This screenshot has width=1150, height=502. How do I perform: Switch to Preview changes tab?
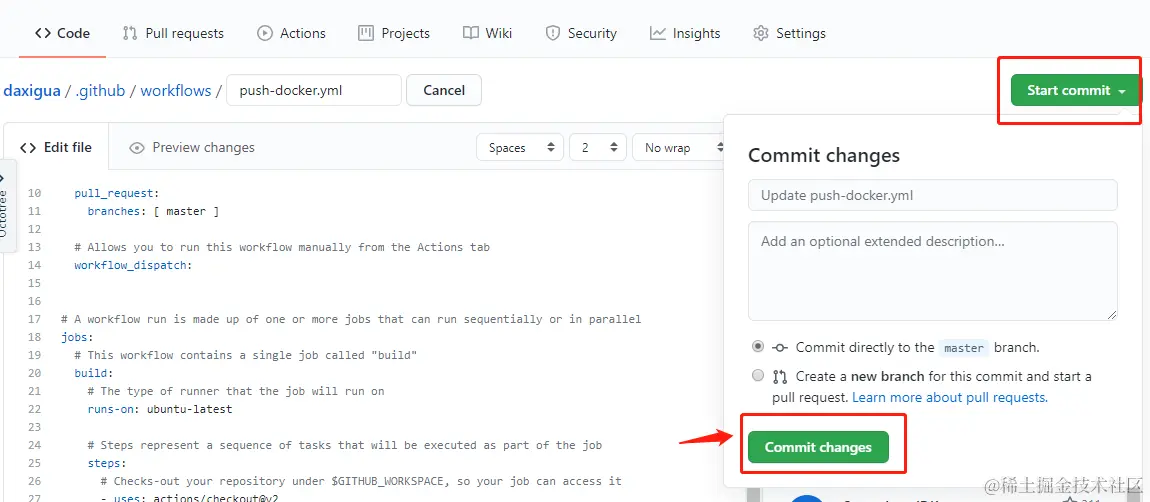coord(191,148)
